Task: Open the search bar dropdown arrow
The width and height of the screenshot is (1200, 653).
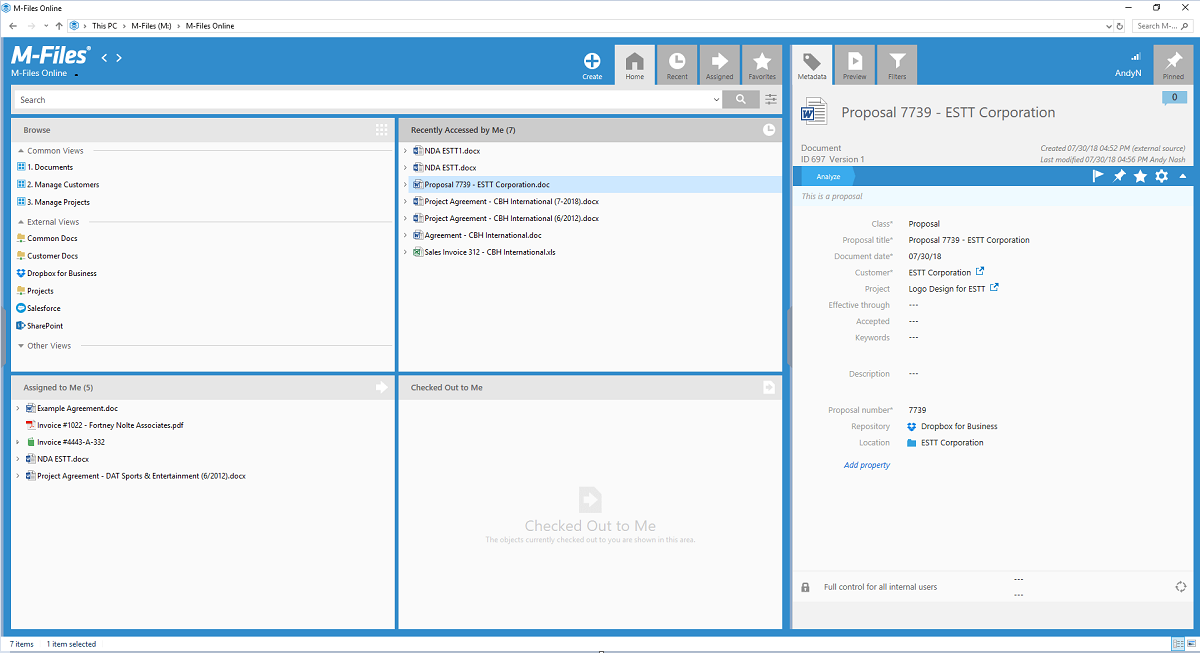Action: tap(716, 99)
